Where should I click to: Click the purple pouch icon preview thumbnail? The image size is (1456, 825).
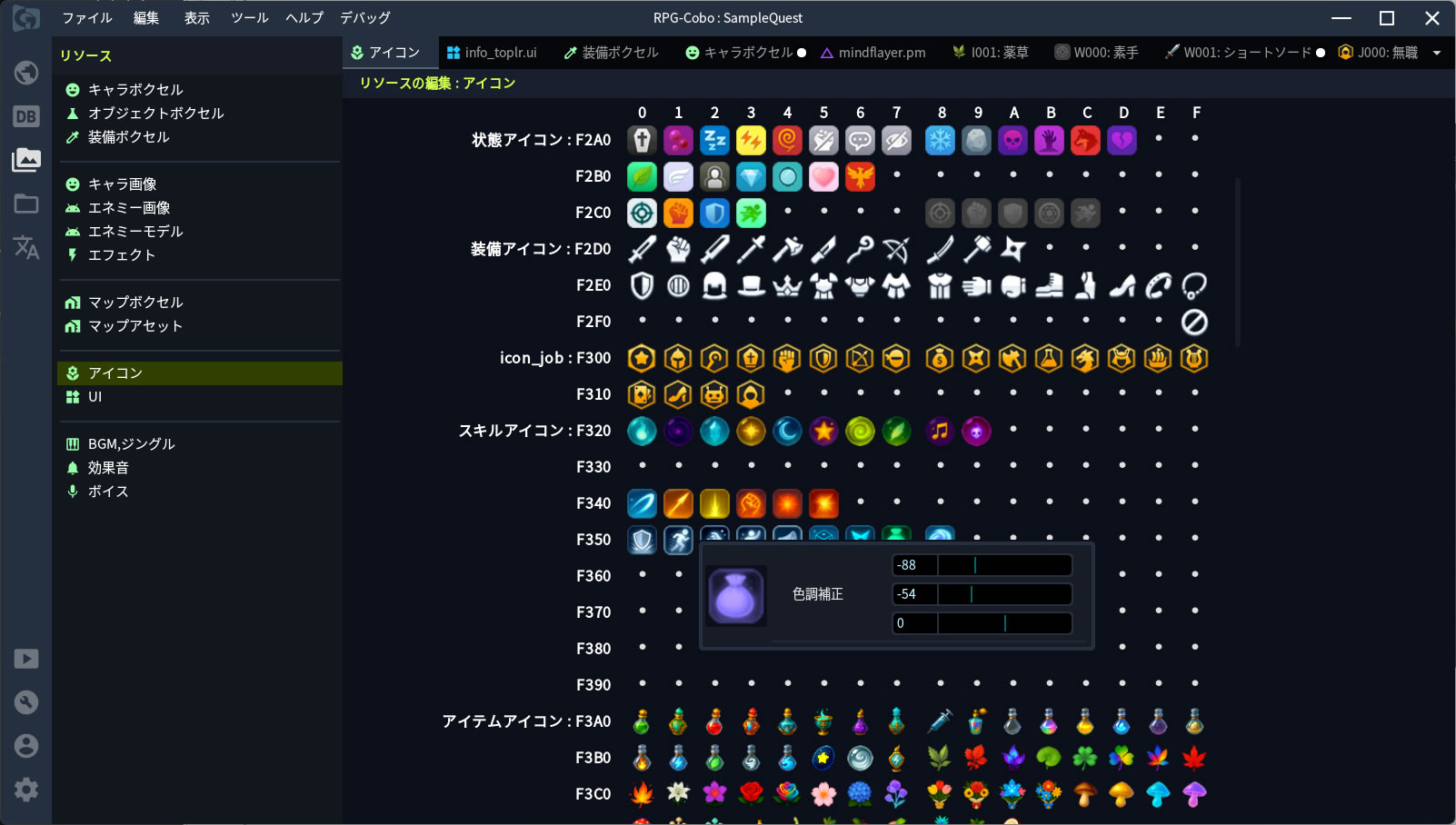[x=736, y=595]
